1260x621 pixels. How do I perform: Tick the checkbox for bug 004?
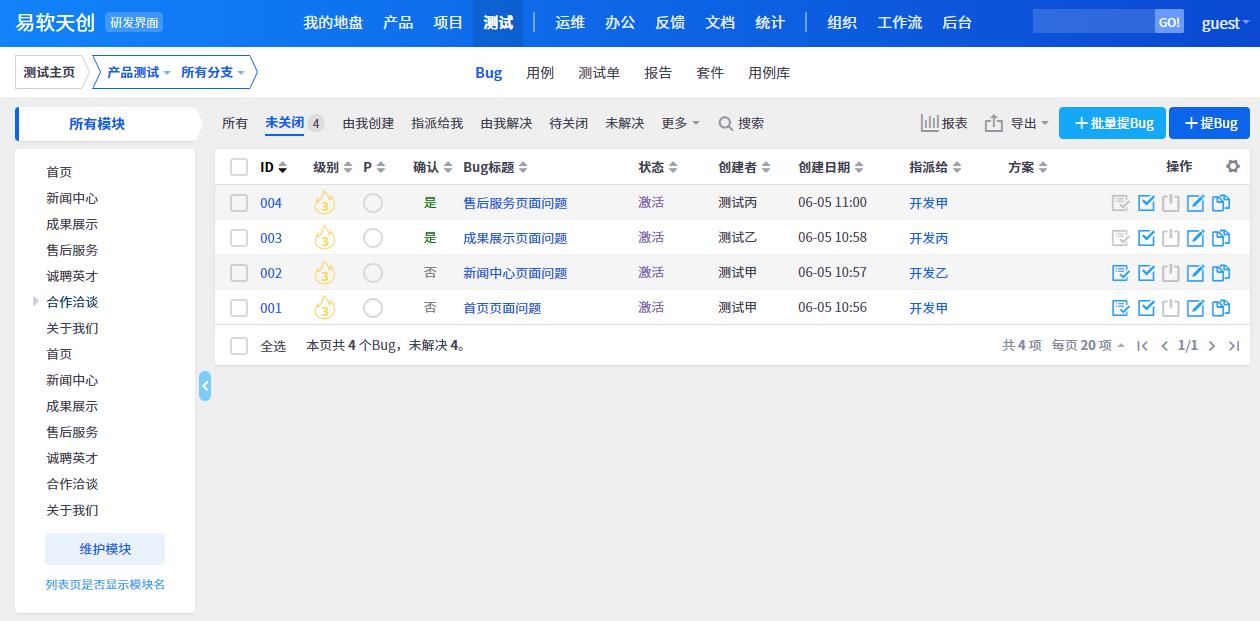(239, 203)
